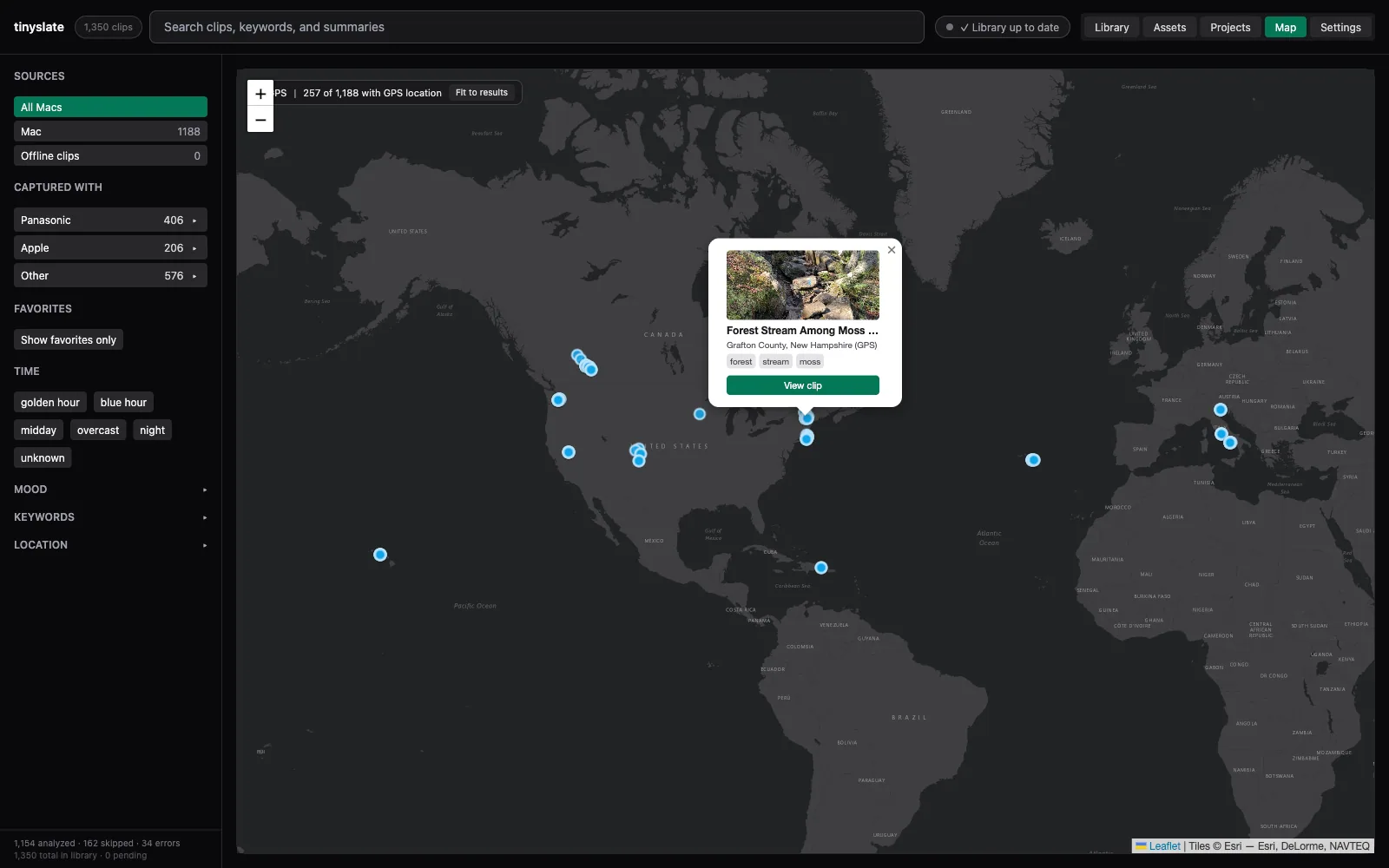This screenshot has width=1389, height=868.
Task: Click the analyzed clips status line
Action: pos(97,843)
